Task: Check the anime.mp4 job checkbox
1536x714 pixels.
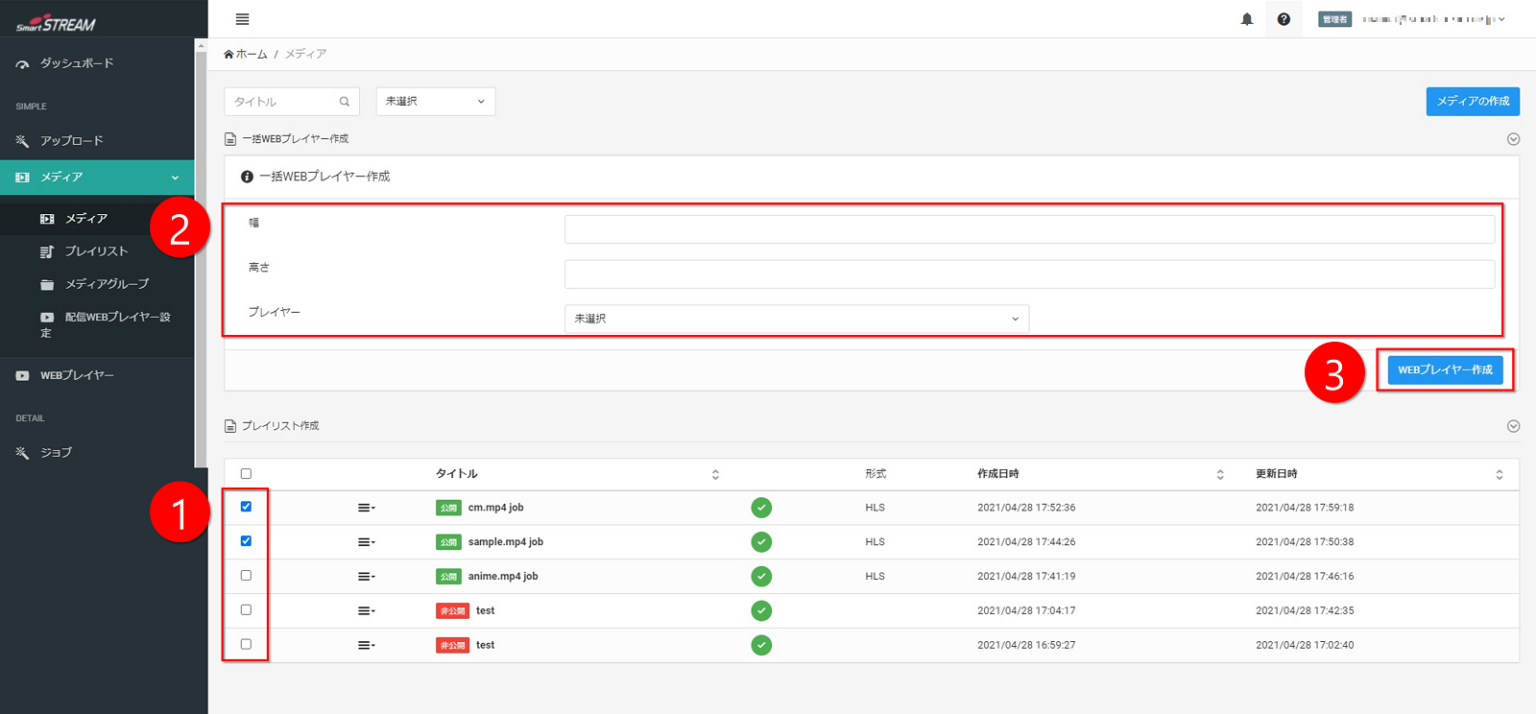Action: [x=246, y=576]
